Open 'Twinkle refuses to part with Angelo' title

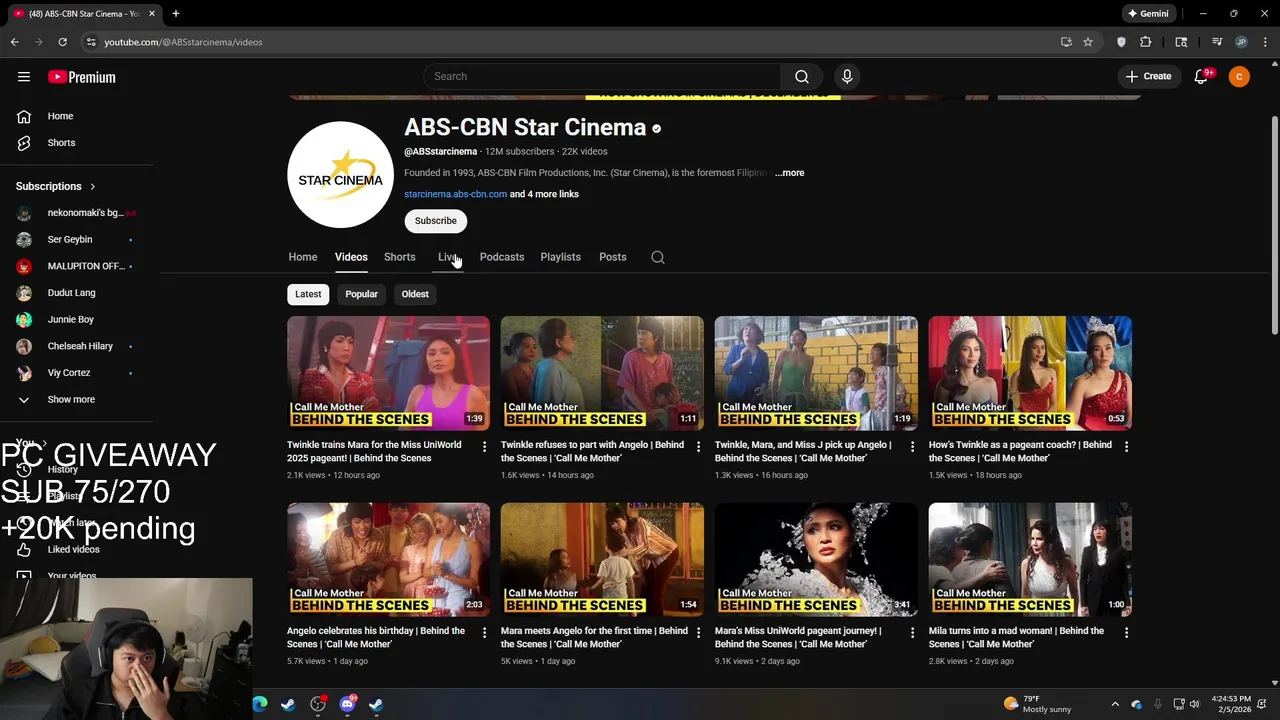coord(592,451)
